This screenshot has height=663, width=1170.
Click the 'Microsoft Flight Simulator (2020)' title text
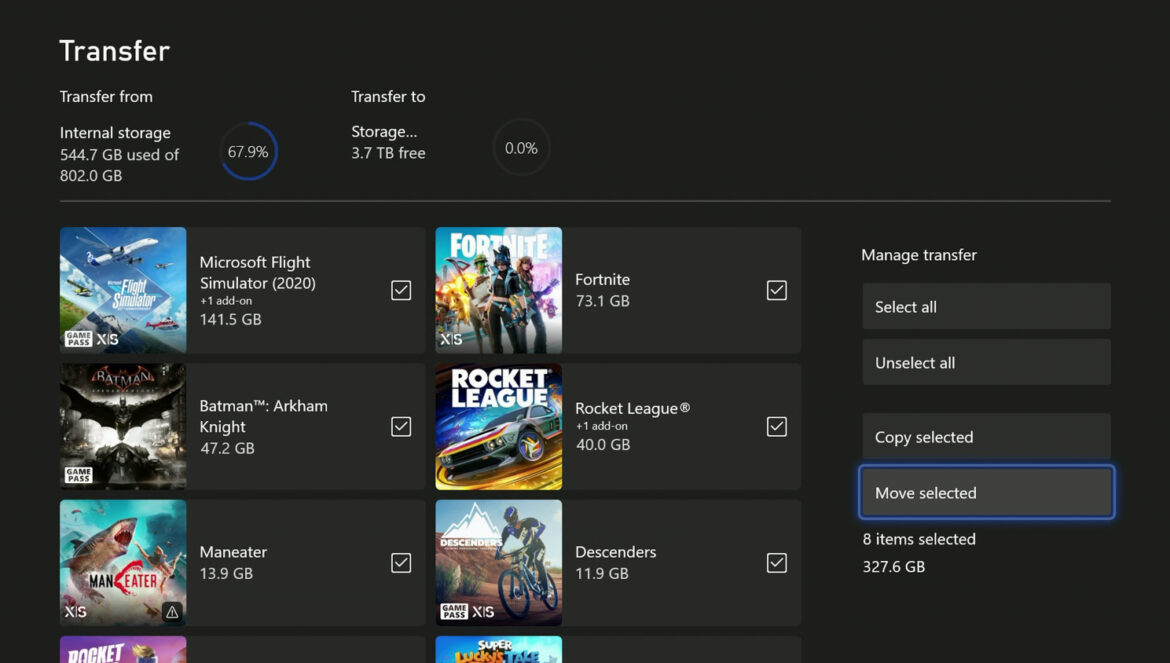coord(257,273)
